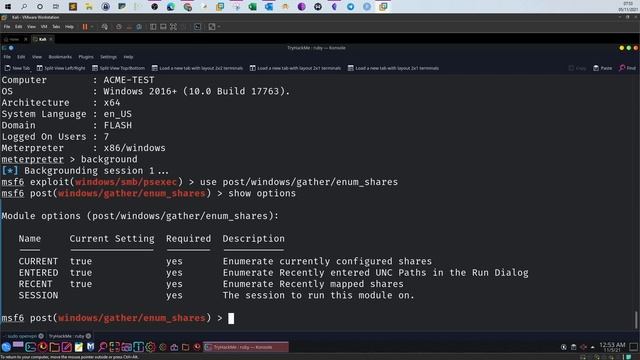Viewport: 640px width, 360px height.
Task: Click Paste in Konsole toolbar
Action: click(x=602, y=68)
